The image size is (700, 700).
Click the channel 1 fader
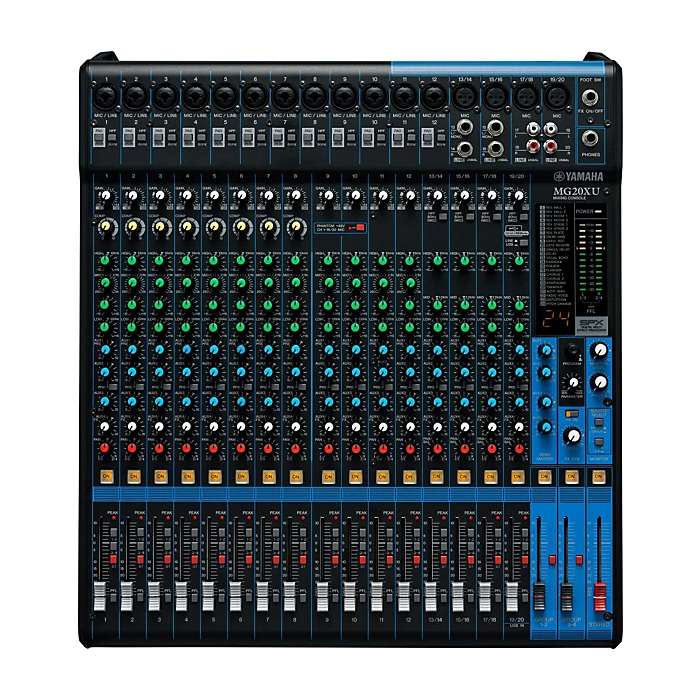coord(100,596)
